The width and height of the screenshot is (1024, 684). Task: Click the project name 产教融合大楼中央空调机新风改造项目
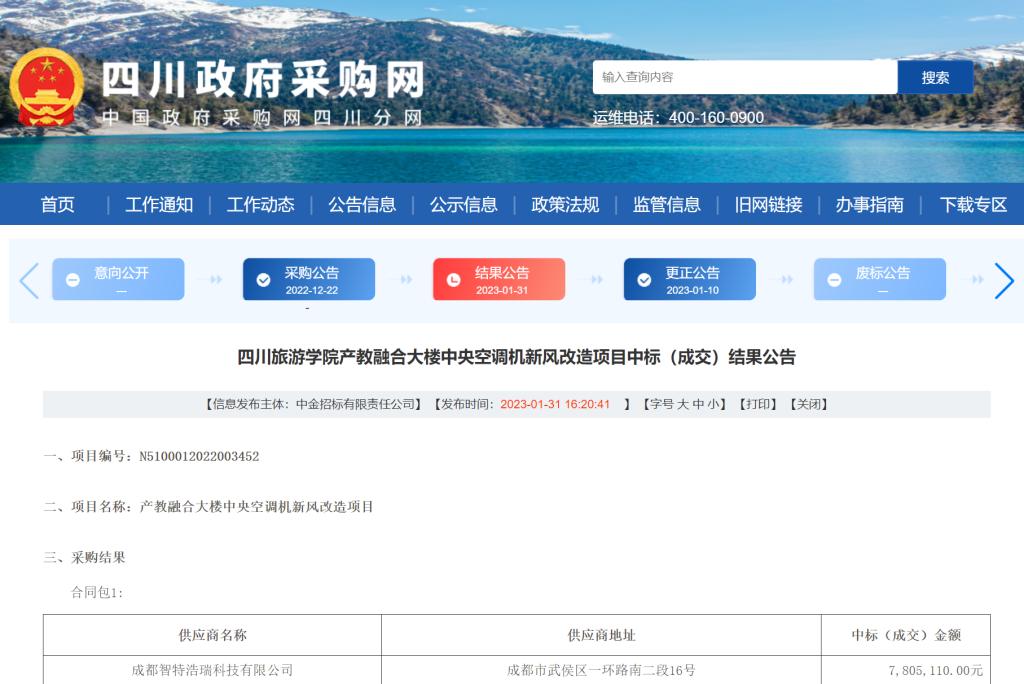pos(256,506)
